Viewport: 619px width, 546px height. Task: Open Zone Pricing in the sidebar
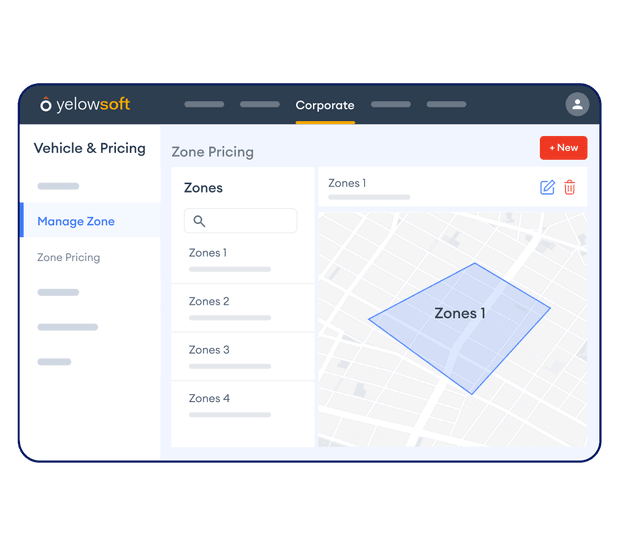coord(69,257)
